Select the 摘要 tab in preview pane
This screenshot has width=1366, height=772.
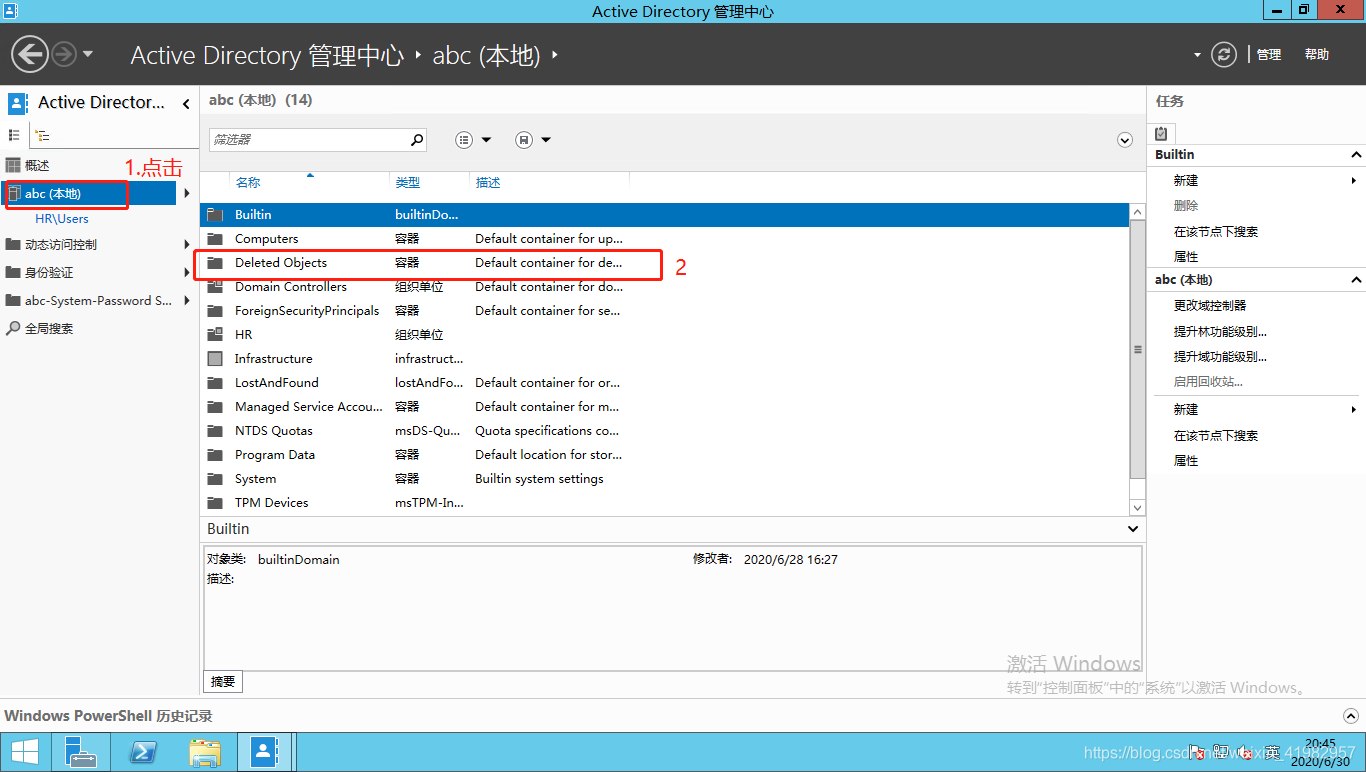point(223,682)
